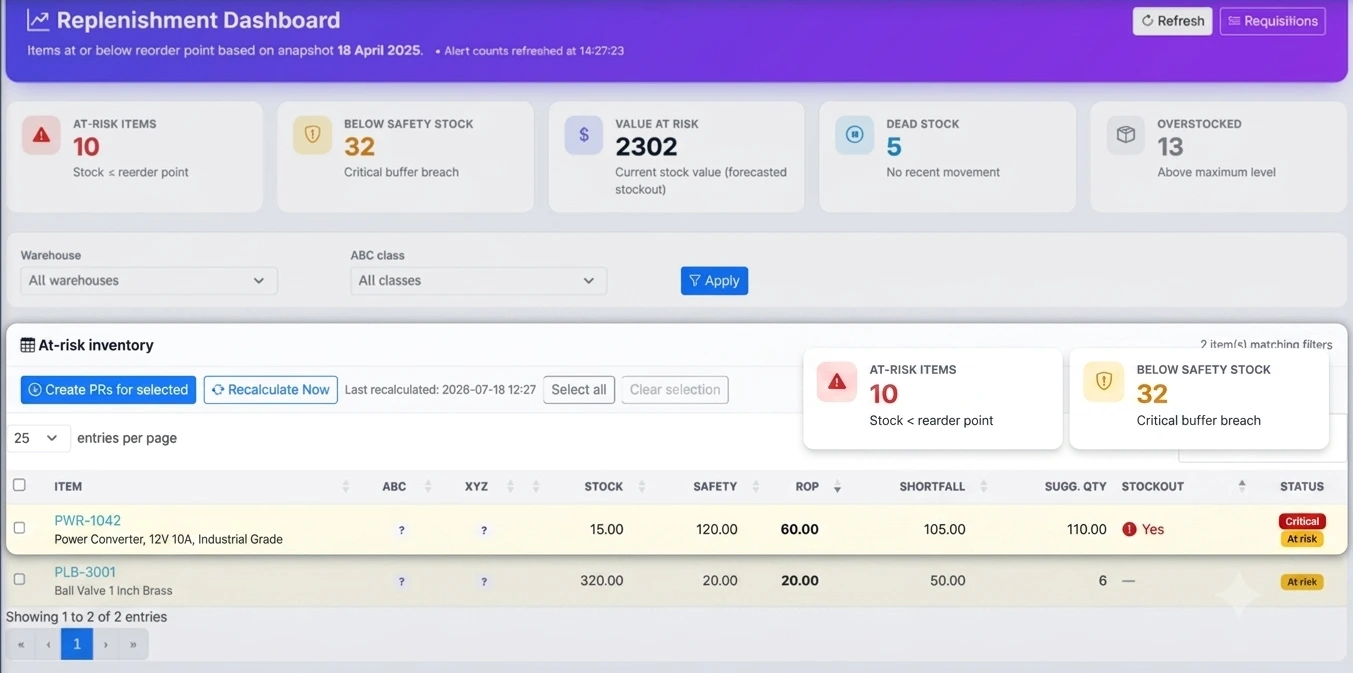Open the entries per page dropdown set to 25
Image resolution: width=1353 pixels, height=673 pixels.
pyautogui.click(x=39, y=438)
